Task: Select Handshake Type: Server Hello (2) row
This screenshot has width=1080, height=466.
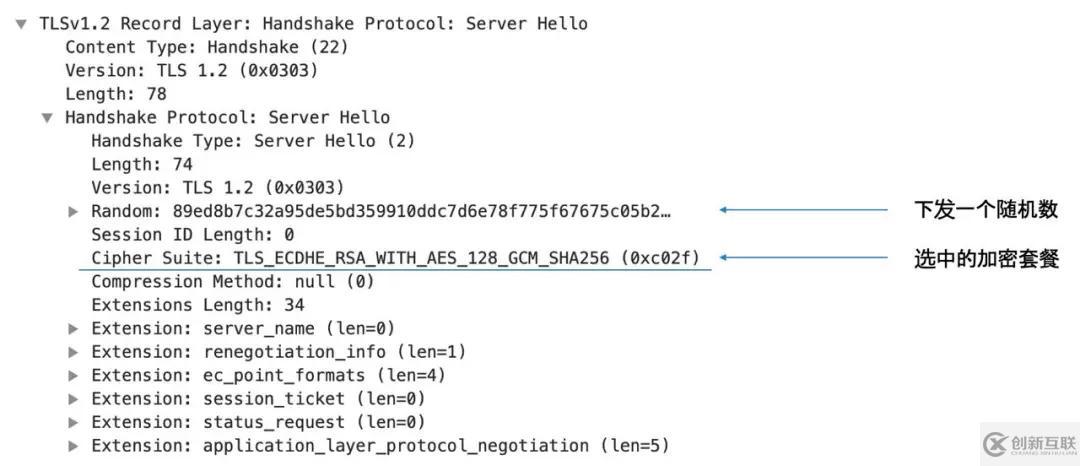Action: point(252,141)
